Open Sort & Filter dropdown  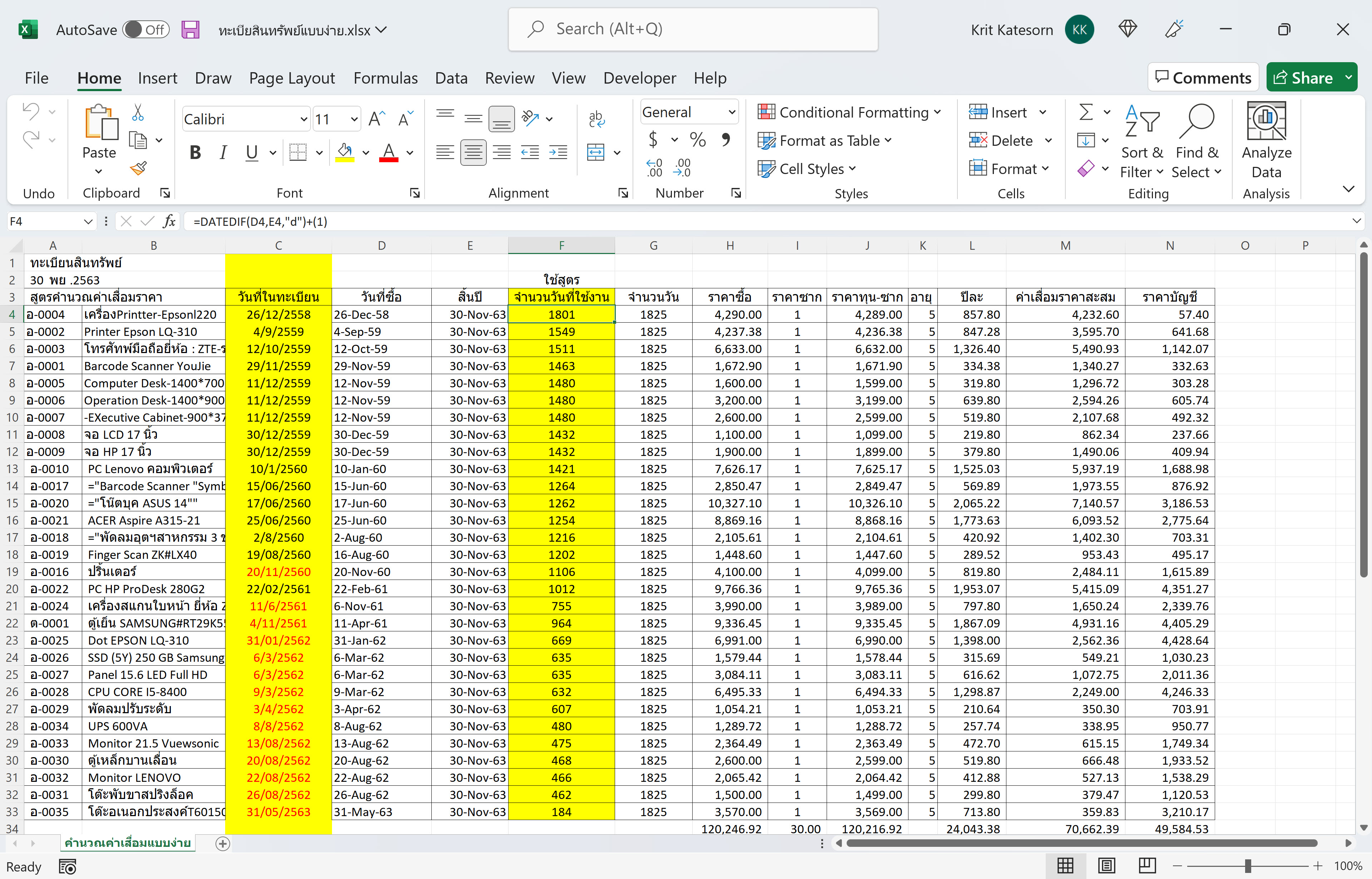[1142, 141]
